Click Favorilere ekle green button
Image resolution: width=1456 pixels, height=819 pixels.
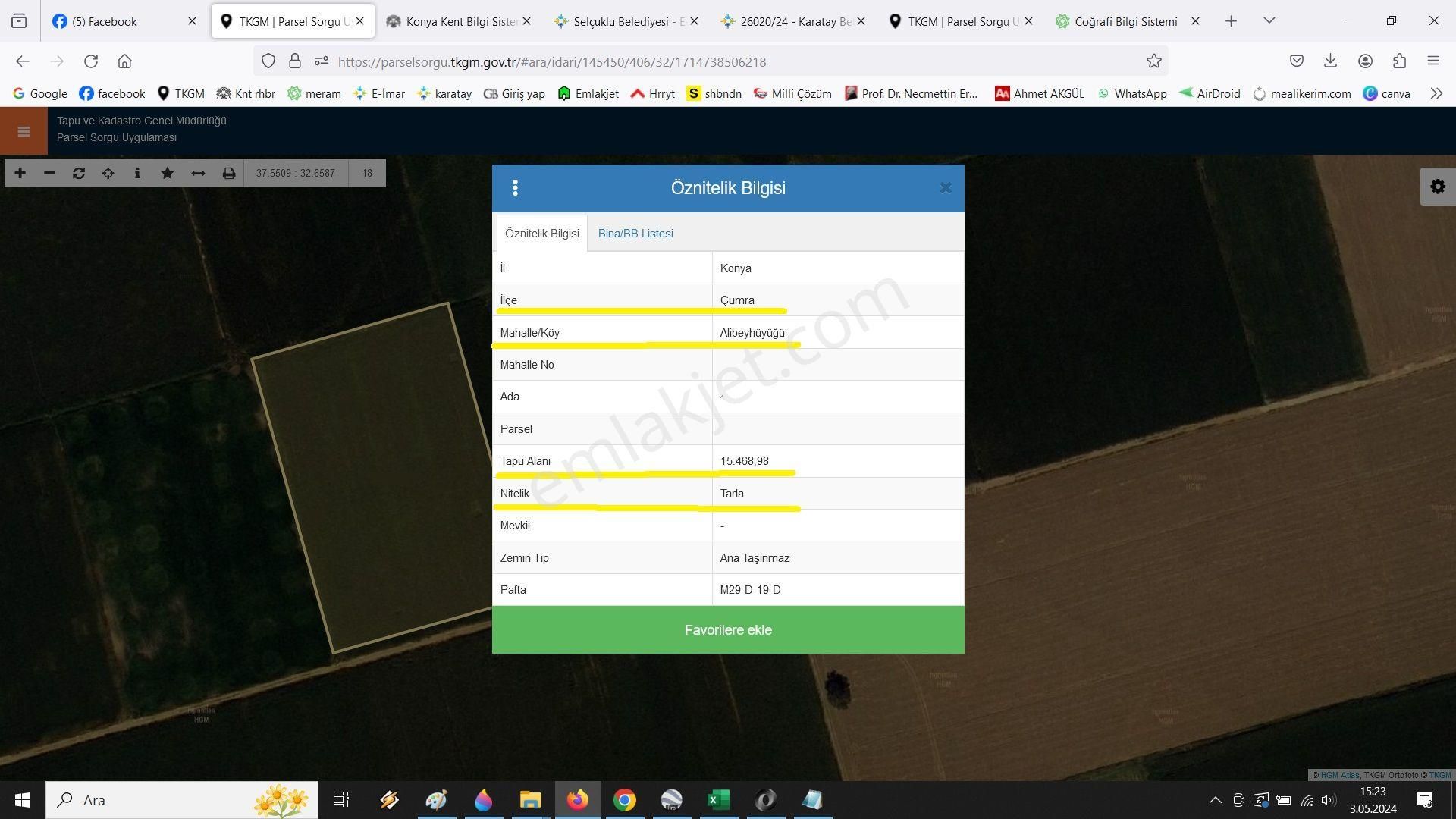[728, 630]
